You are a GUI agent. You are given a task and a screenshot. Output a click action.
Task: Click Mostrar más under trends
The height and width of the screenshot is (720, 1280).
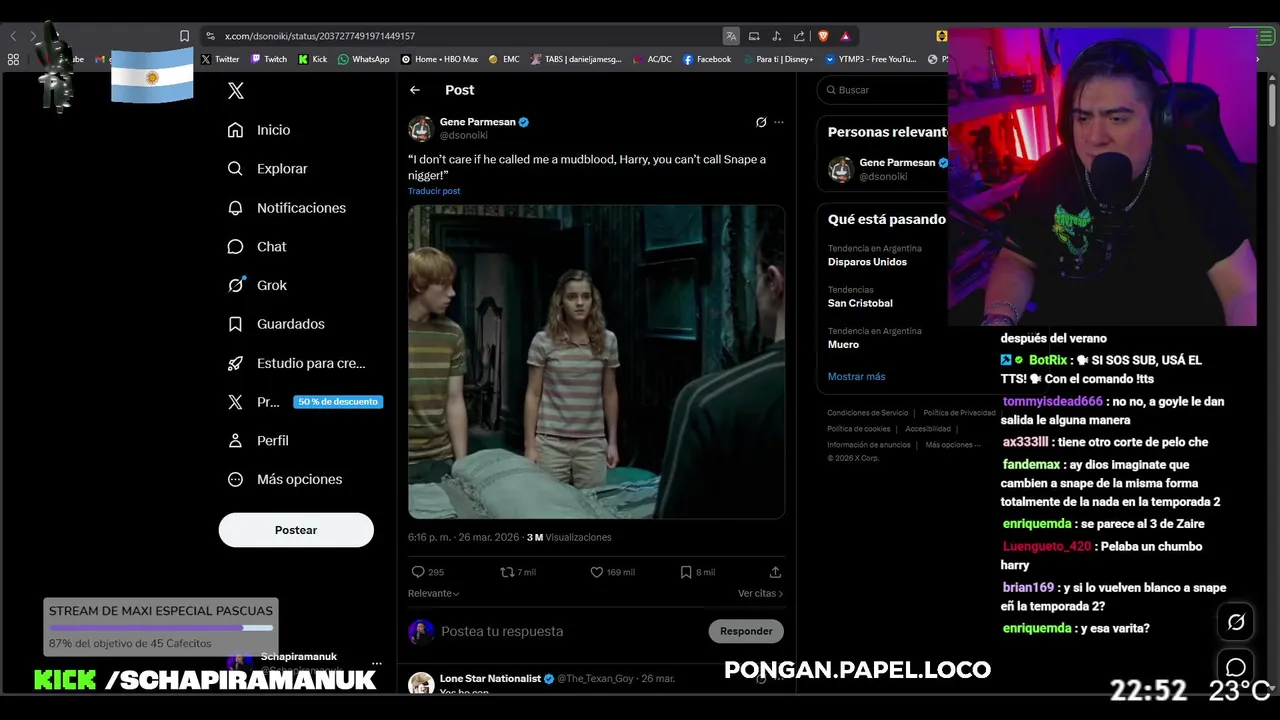tap(856, 377)
